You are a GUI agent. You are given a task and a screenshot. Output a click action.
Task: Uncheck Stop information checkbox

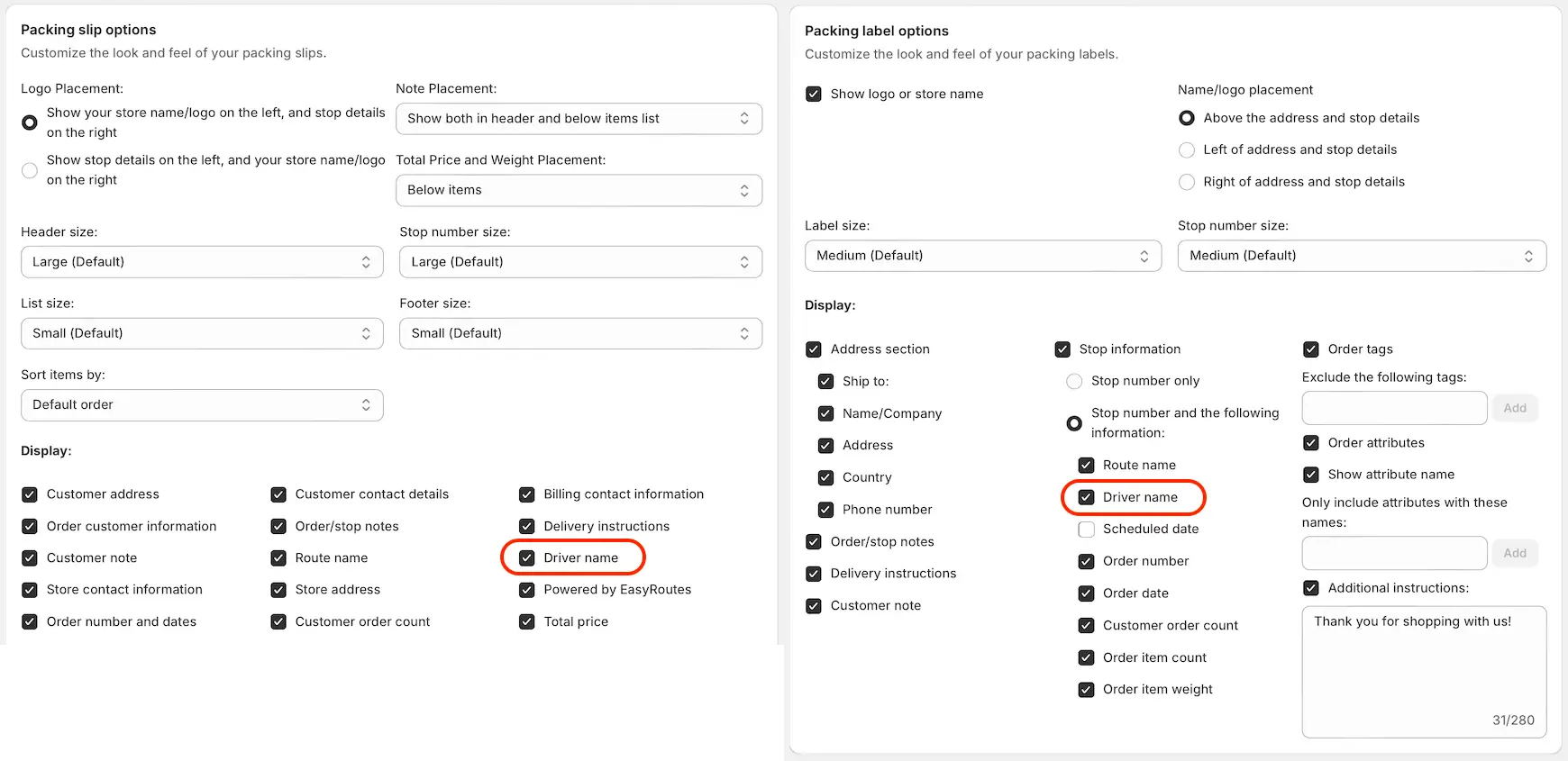[1062, 349]
